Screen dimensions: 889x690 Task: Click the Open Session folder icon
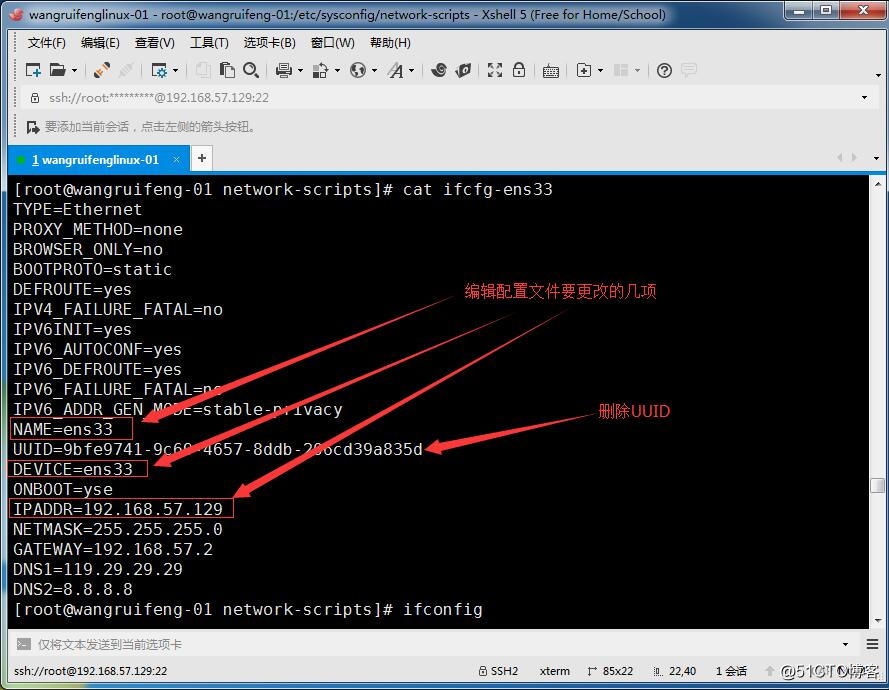(x=57, y=70)
